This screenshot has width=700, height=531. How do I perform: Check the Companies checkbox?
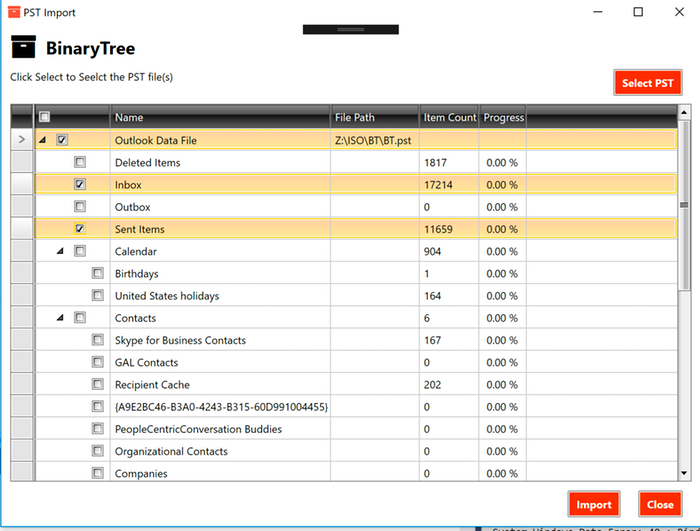(x=98, y=472)
